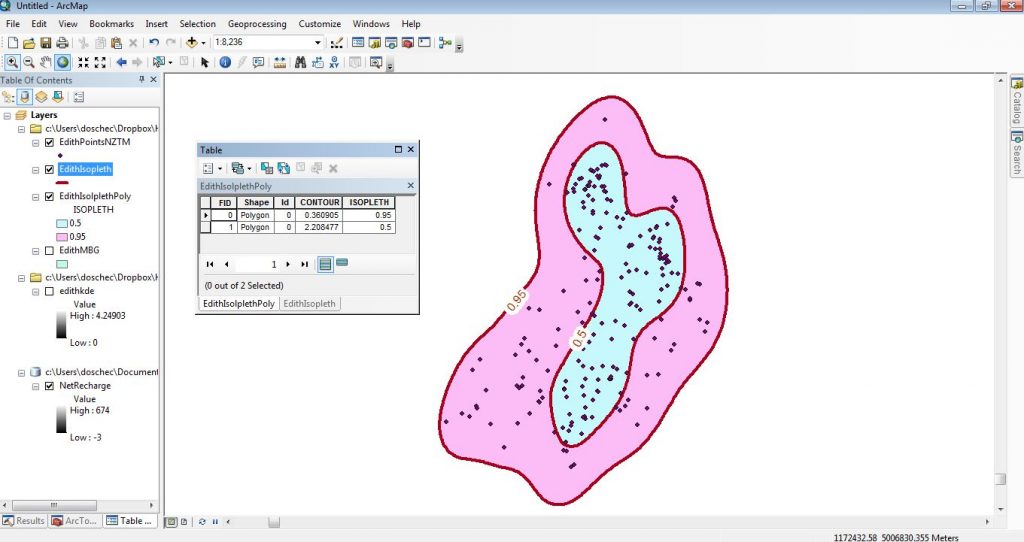This screenshot has width=1024, height=542.
Task: Click Switch Selection icon in Table window
Action: [x=283, y=168]
